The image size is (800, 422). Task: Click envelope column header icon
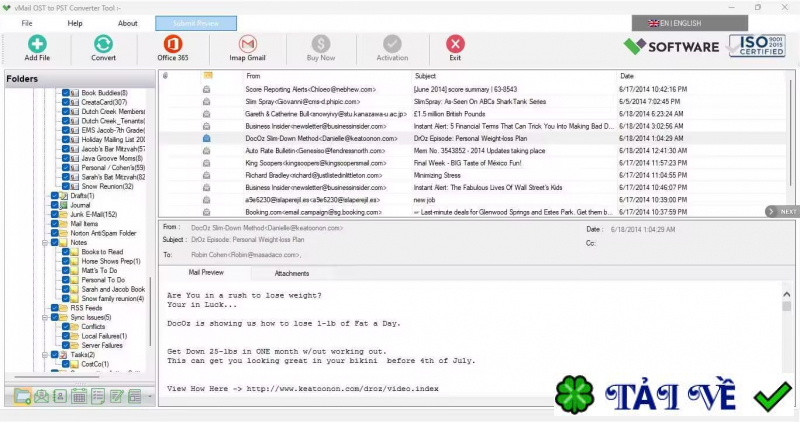tap(208, 76)
